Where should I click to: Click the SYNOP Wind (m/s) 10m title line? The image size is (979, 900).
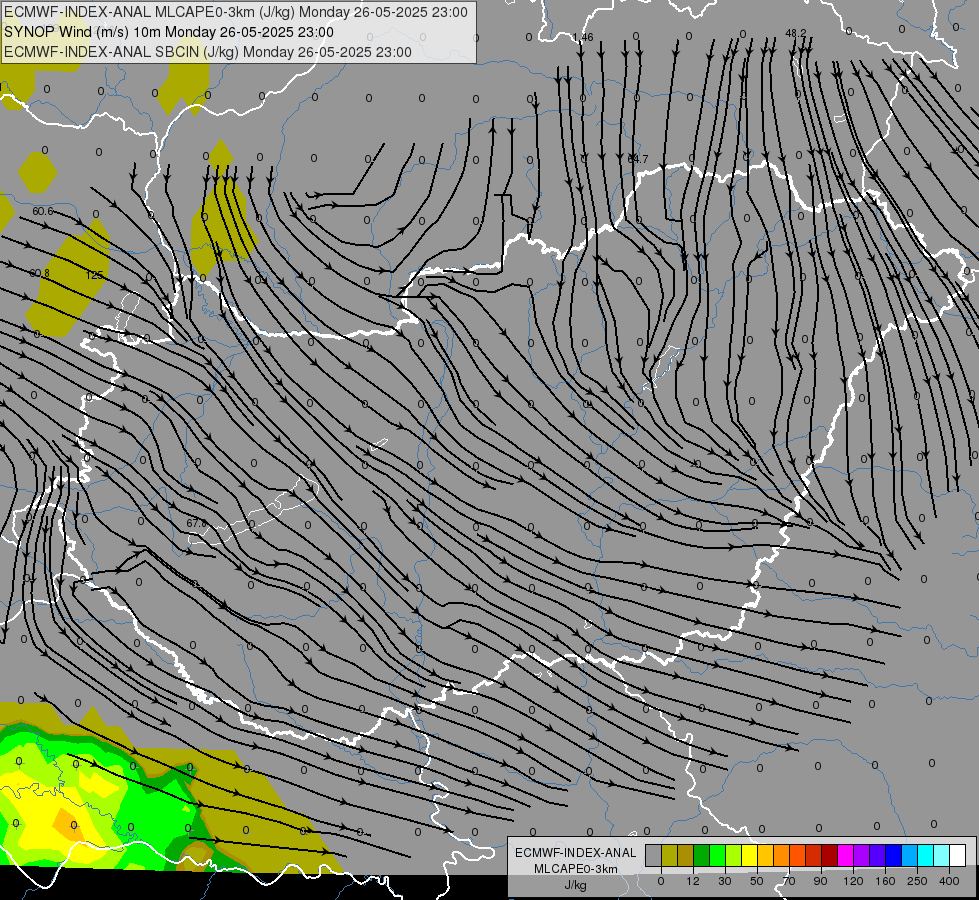coord(169,32)
